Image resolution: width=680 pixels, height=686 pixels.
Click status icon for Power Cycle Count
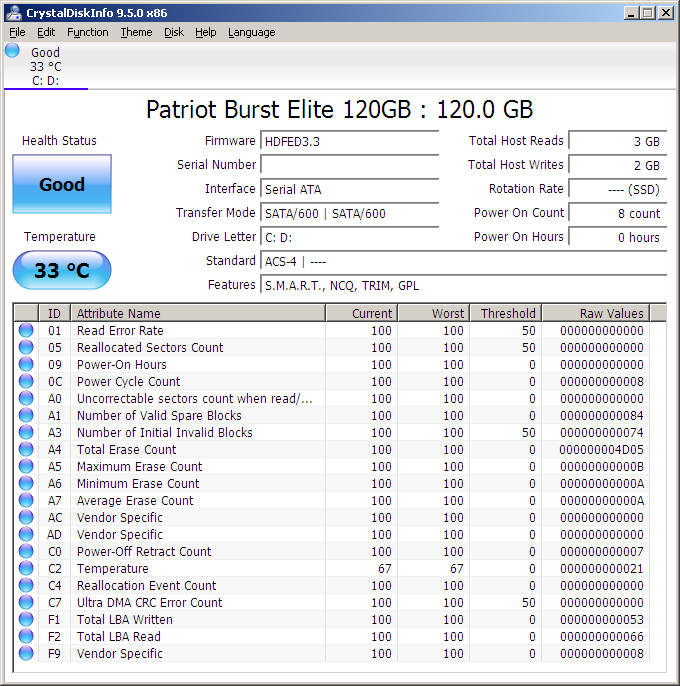tap(26, 382)
